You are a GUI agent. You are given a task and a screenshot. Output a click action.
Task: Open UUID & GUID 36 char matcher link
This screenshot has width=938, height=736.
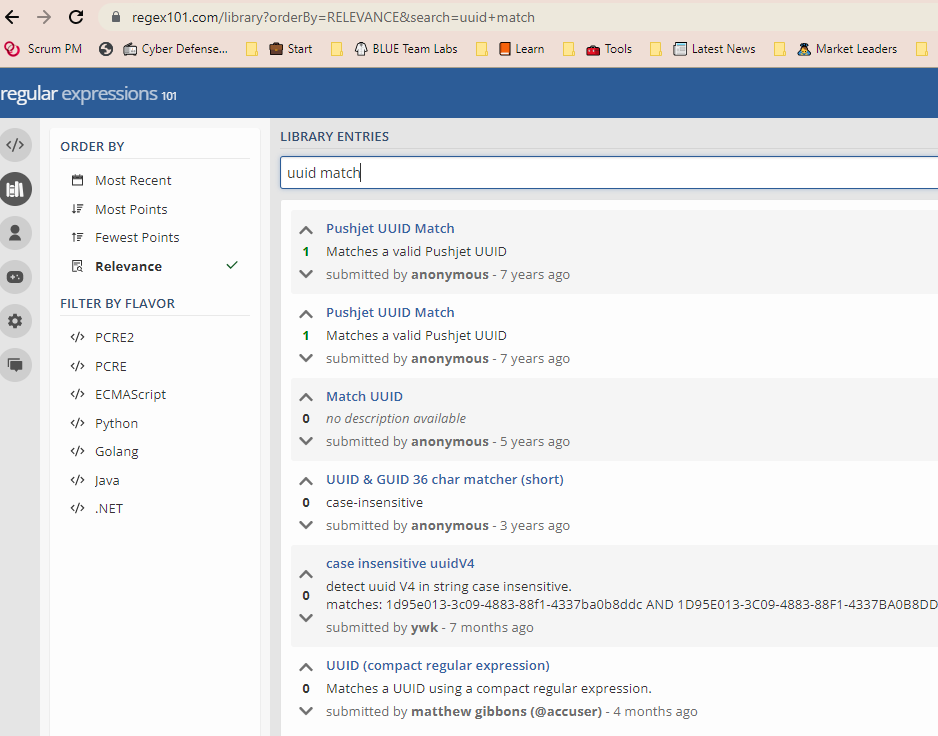(444, 479)
